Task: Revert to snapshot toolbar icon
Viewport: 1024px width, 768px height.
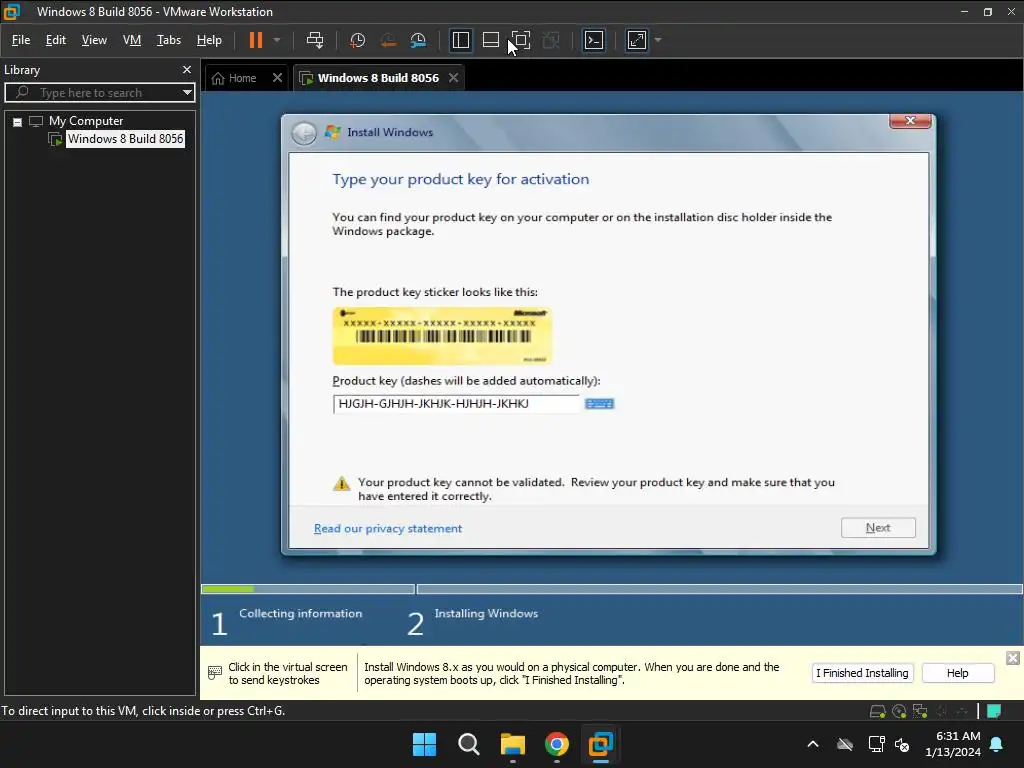Action: pyautogui.click(x=388, y=40)
